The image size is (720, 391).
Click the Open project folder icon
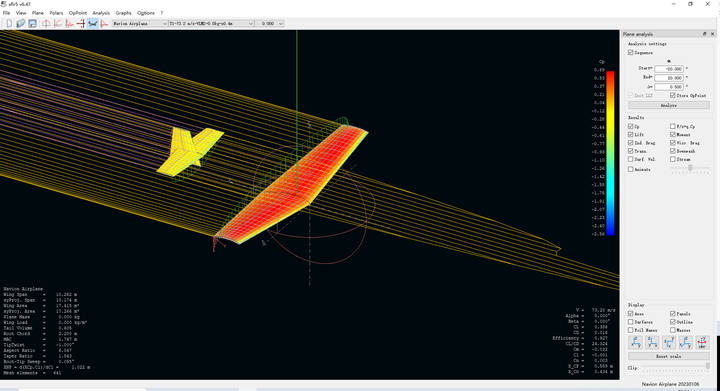[x=21, y=23]
